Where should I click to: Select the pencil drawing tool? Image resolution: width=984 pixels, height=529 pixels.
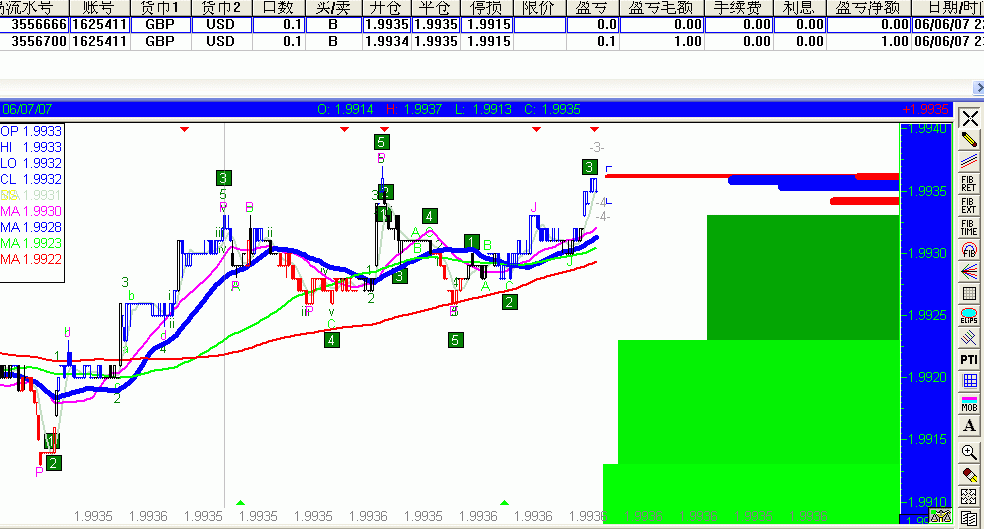(970, 140)
